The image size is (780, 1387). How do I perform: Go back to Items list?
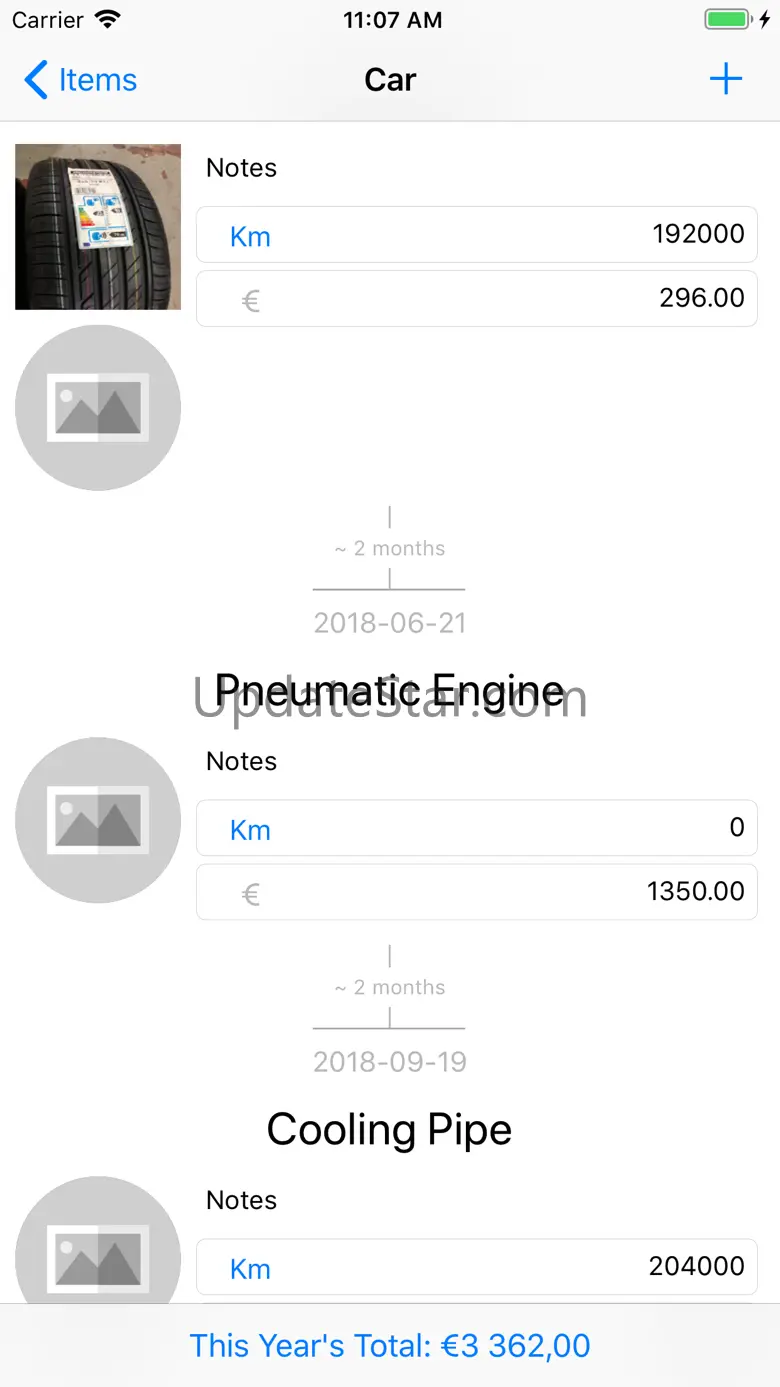(81, 80)
